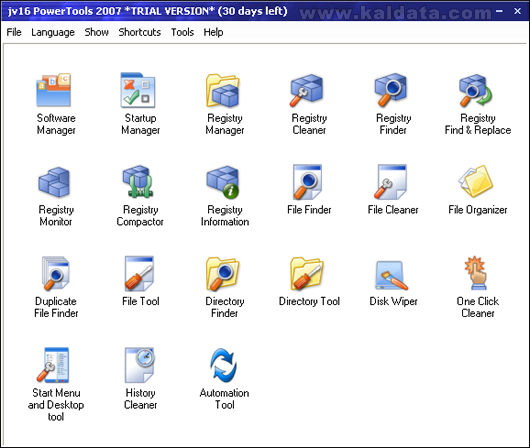Open the Help menu
Screen dimensions: 530x448
pos(213,32)
